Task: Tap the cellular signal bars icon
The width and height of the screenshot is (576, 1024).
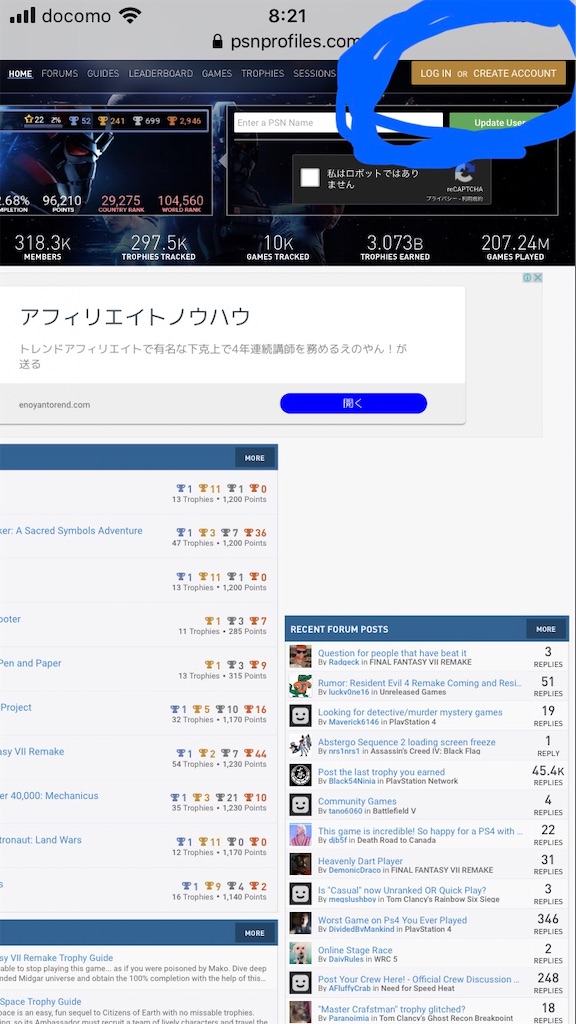Action: (x=23, y=16)
